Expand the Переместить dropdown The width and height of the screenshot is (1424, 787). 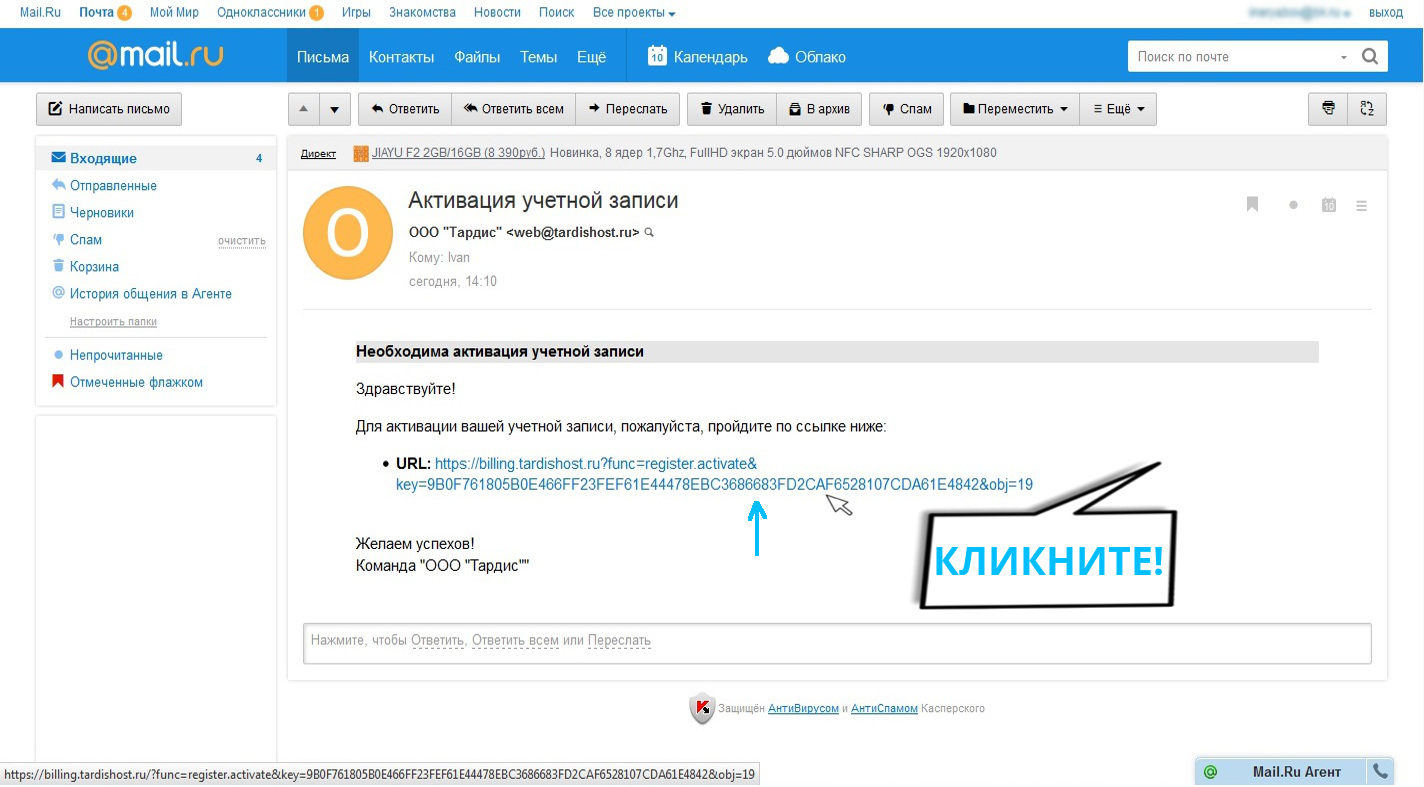[x=1015, y=109]
